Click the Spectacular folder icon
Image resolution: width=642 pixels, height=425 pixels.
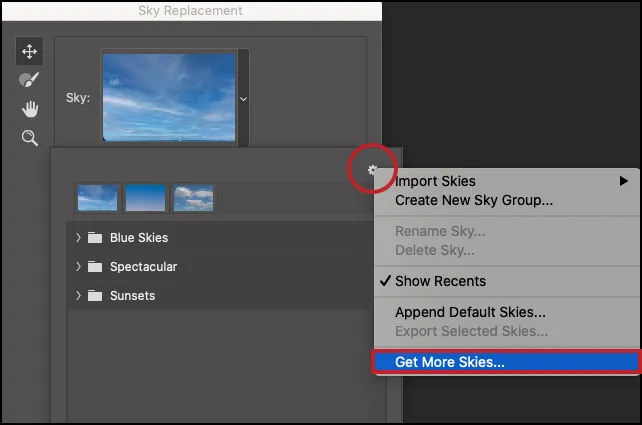pyautogui.click(x=95, y=267)
